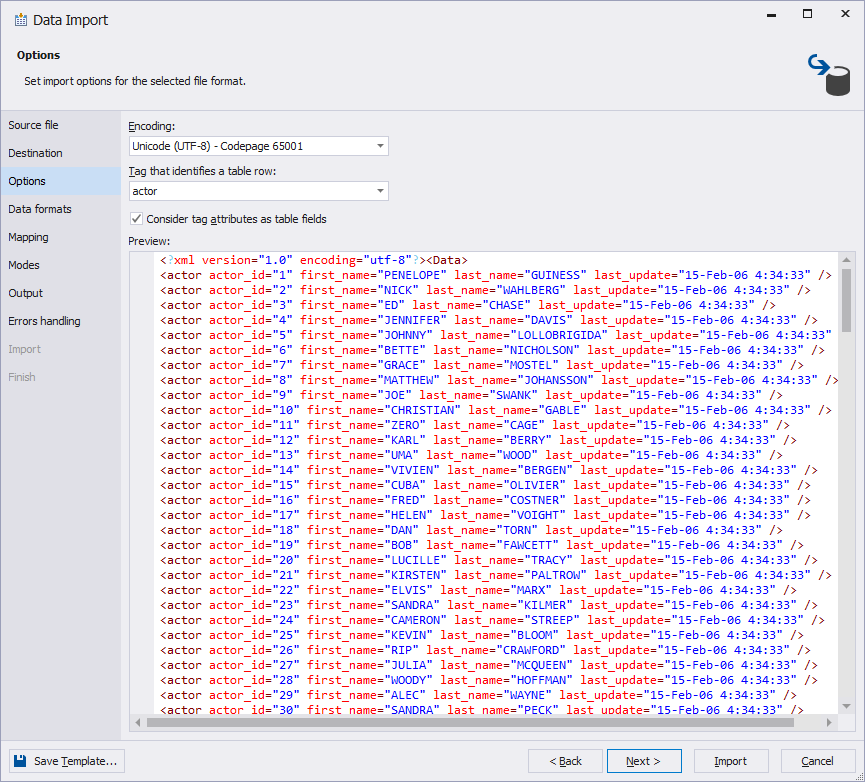Click the database import icon in header
The height and width of the screenshot is (782, 865).
coord(828,75)
